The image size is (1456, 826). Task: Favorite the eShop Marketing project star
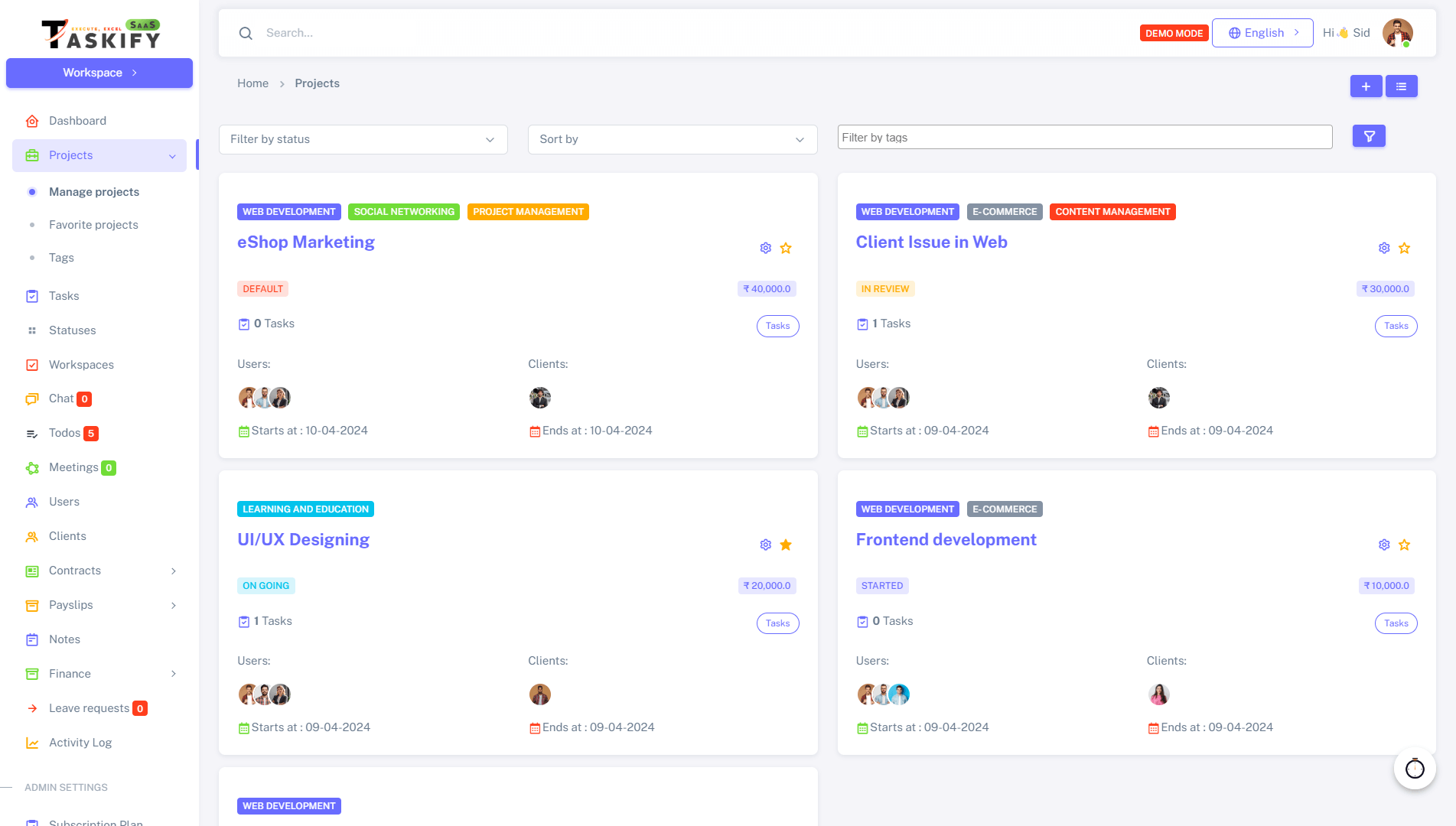786,248
